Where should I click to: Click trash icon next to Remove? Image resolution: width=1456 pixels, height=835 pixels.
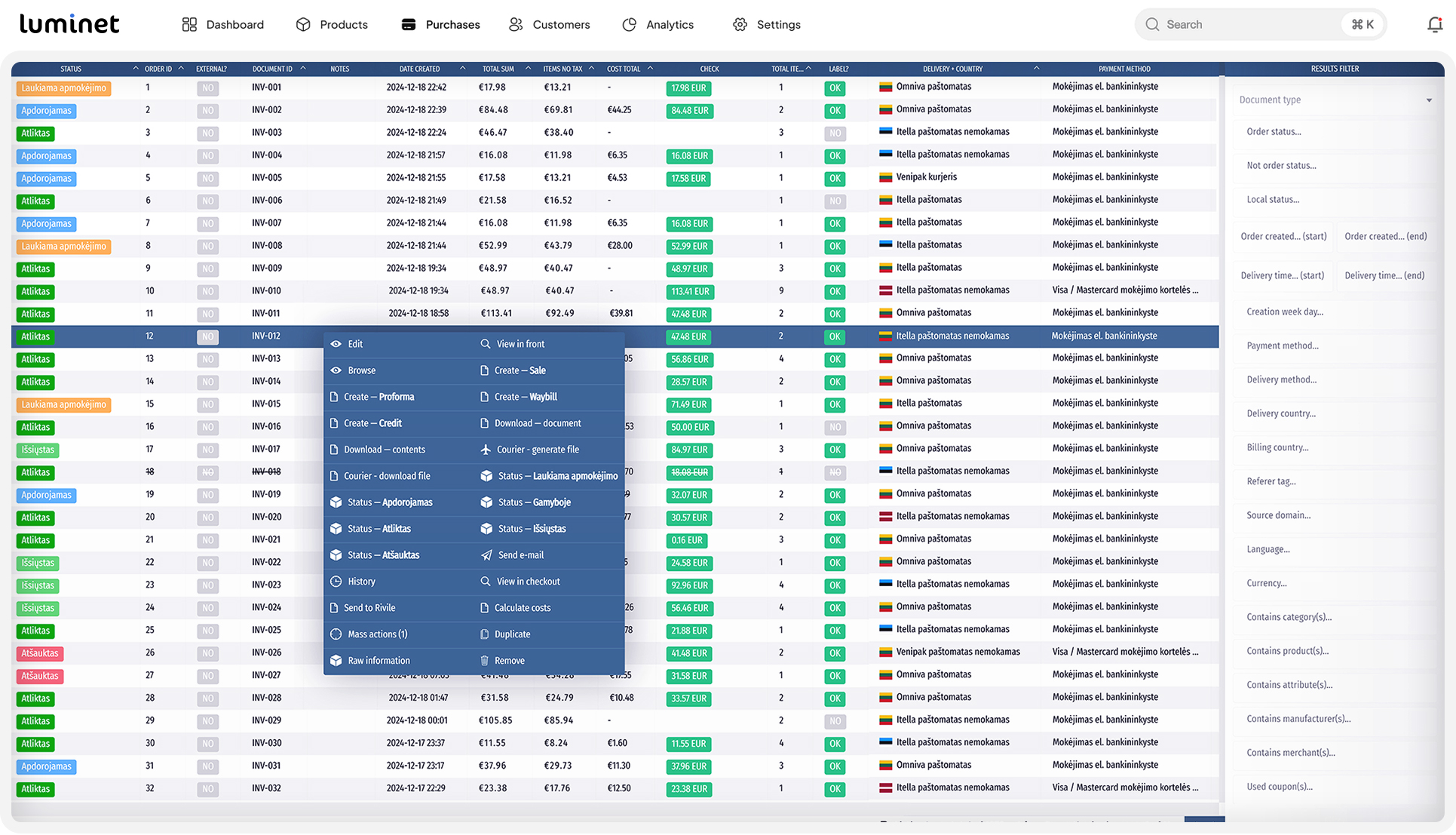pyautogui.click(x=484, y=661)
